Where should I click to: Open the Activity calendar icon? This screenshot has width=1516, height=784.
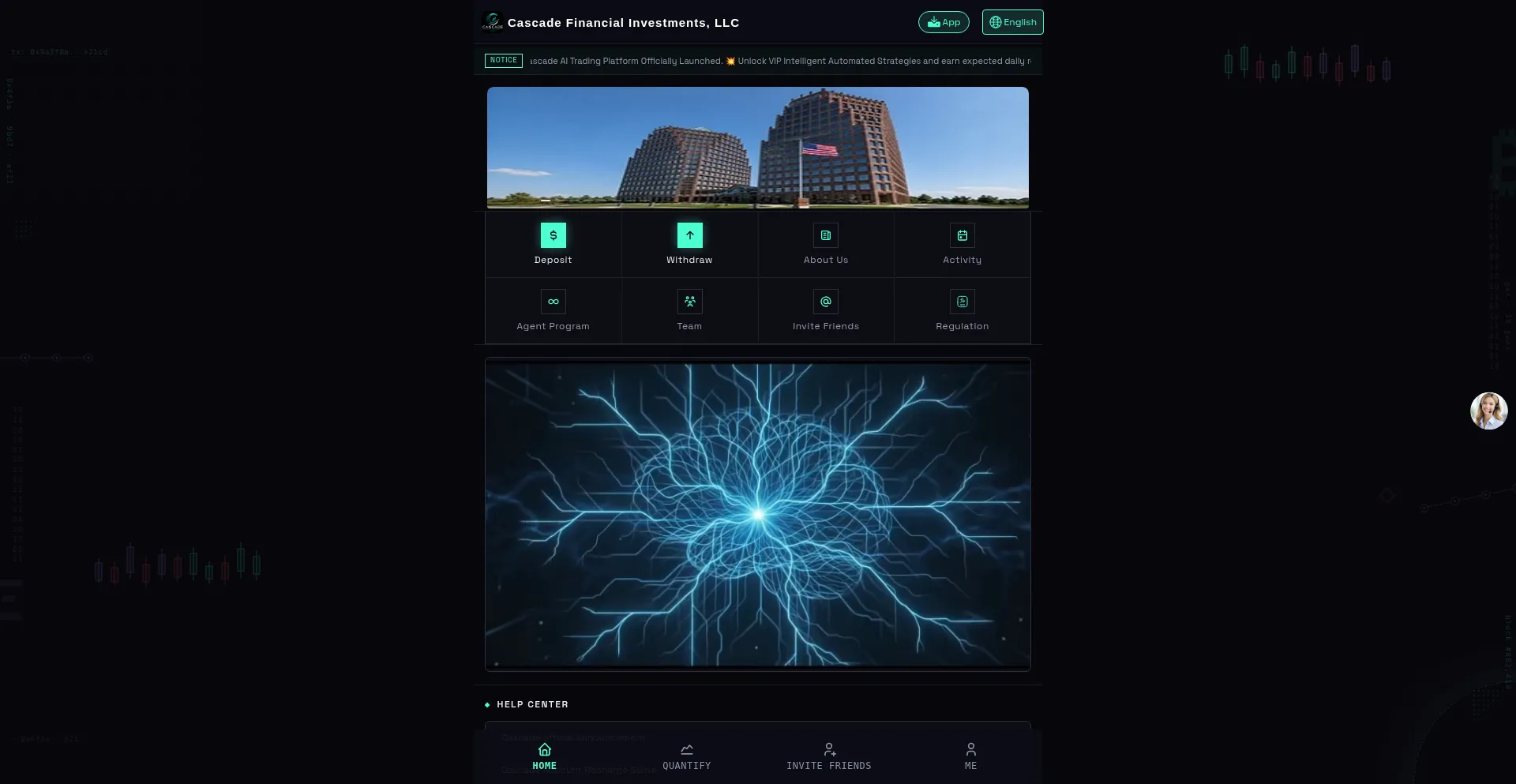(962, 235)
